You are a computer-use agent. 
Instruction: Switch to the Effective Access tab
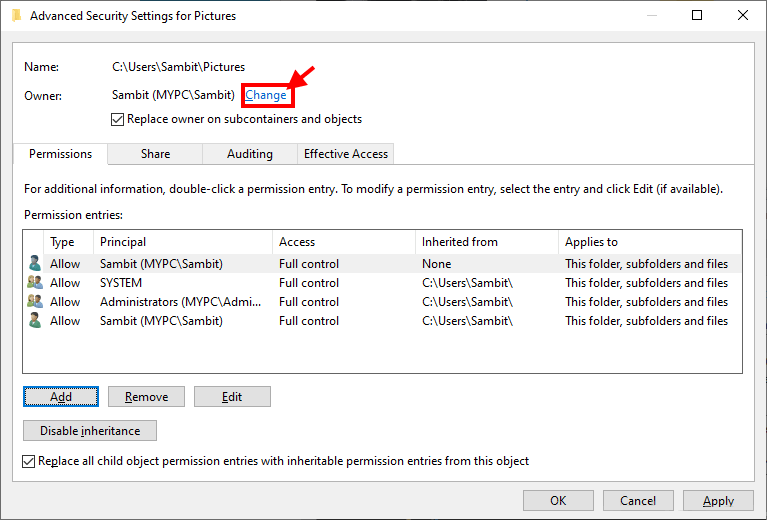pos(346,154)
